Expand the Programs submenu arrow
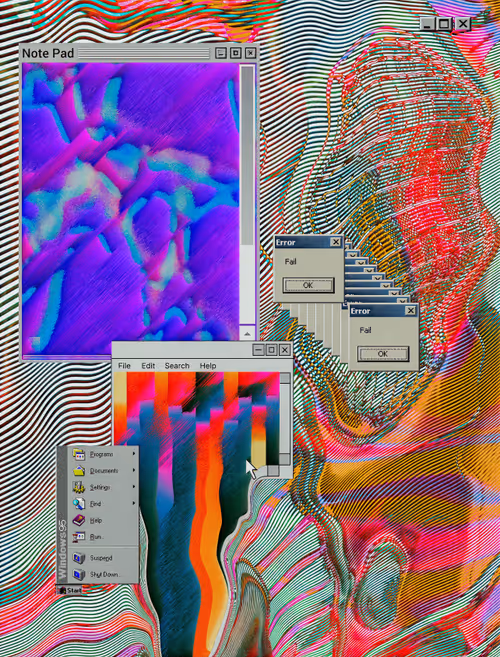Viewport: 500px width, 657px height. pos(135,454)
